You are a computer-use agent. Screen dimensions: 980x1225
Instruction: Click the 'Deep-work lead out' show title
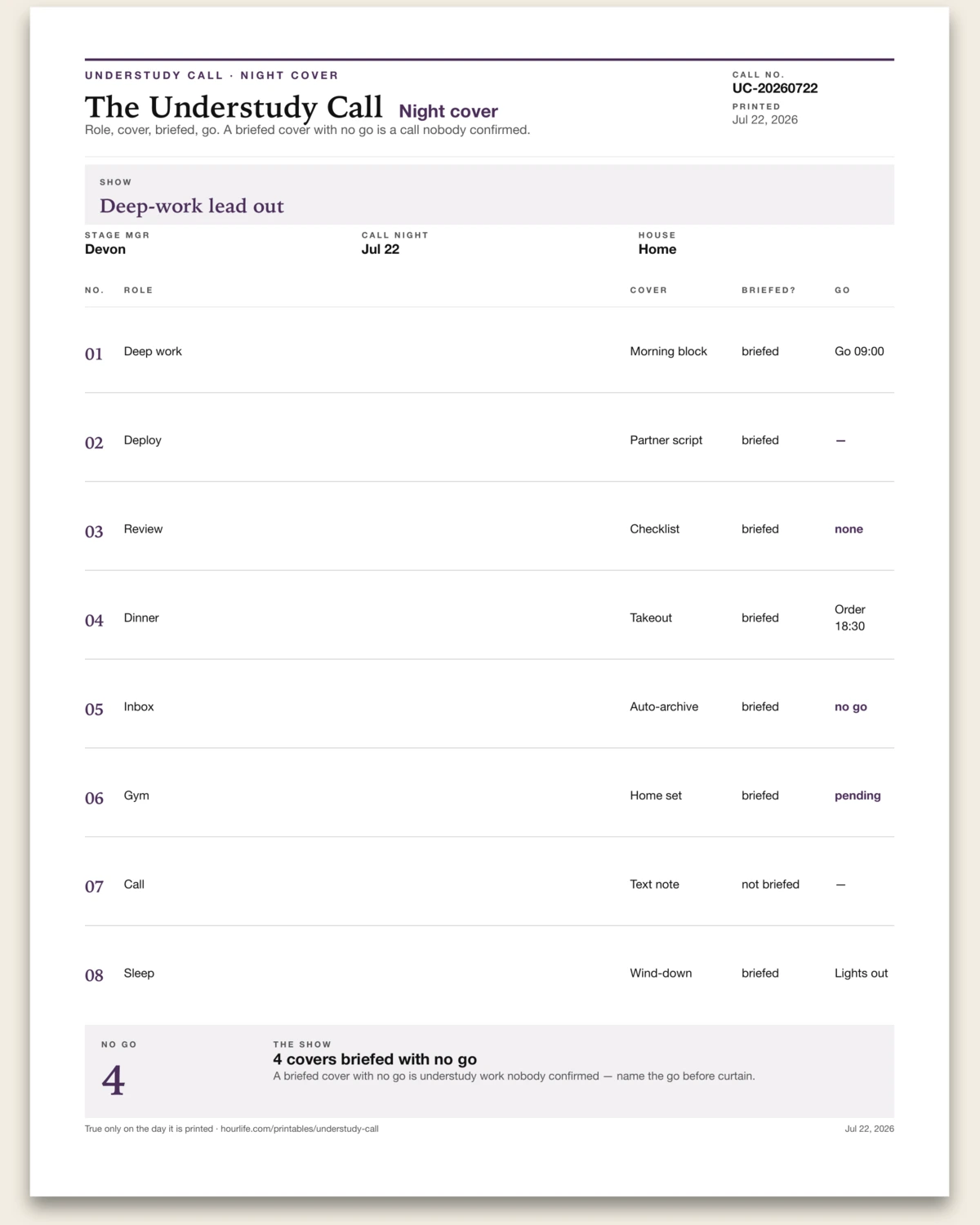(192, 206)
